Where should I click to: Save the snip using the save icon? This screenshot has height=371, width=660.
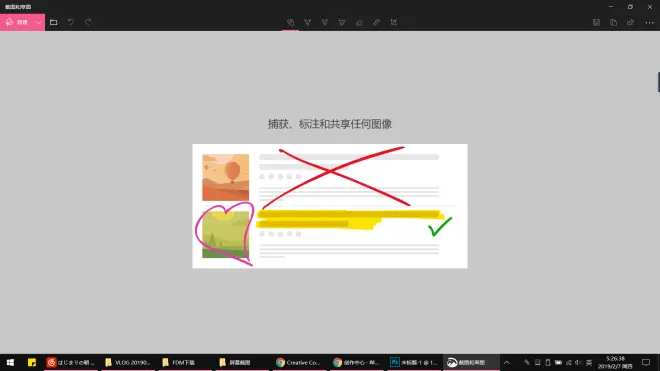point(596,22)
